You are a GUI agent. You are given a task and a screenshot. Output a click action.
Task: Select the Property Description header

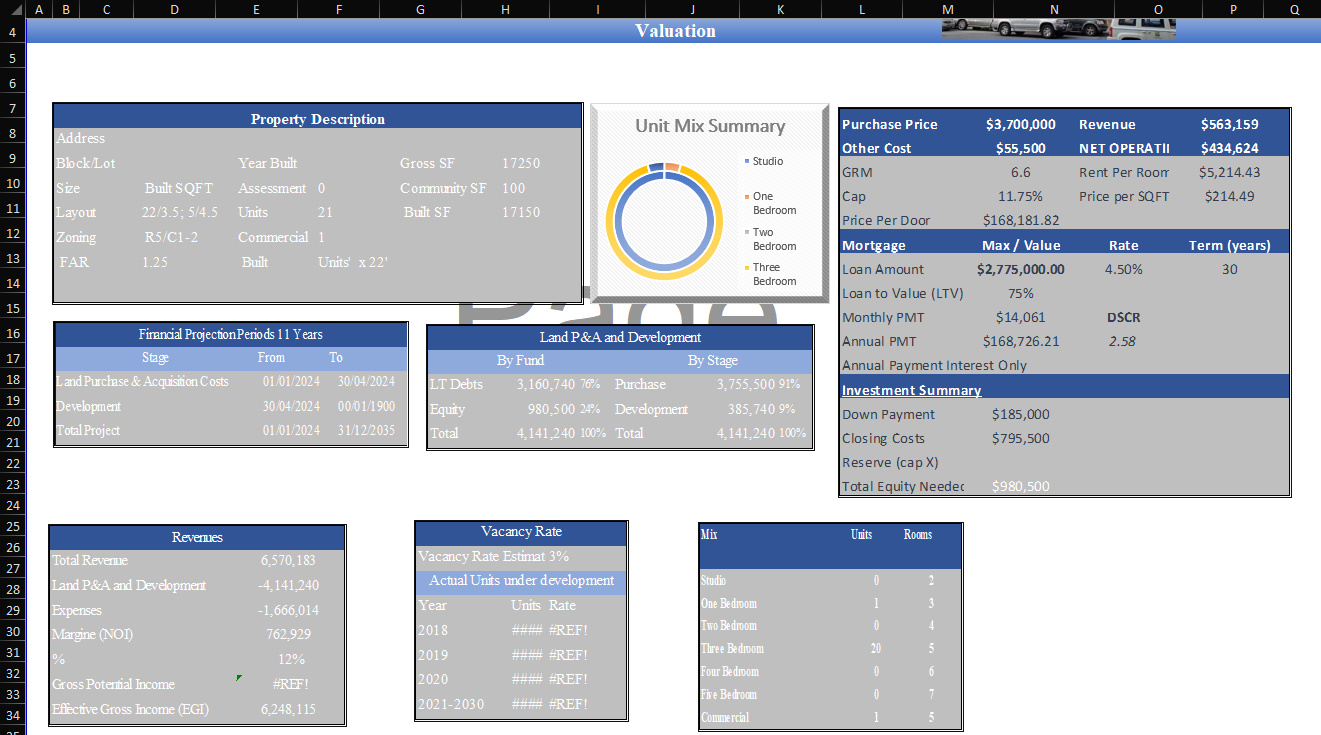coord(317,119)
